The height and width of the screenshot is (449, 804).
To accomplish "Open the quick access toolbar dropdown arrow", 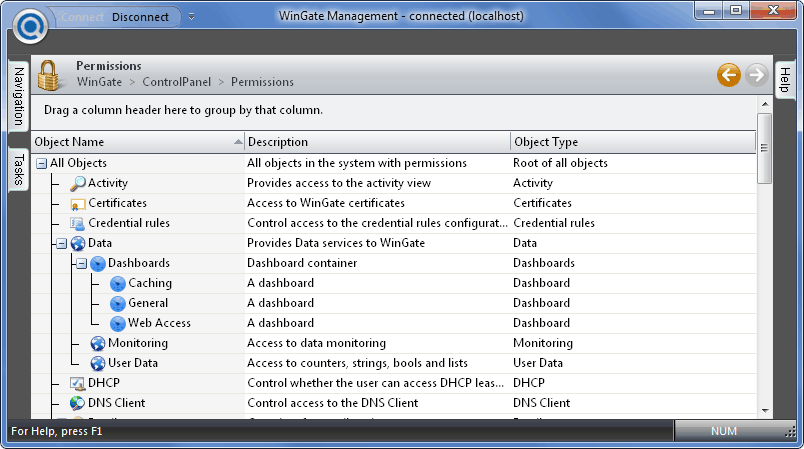I will pyautogui.click(x=191, y=17).
